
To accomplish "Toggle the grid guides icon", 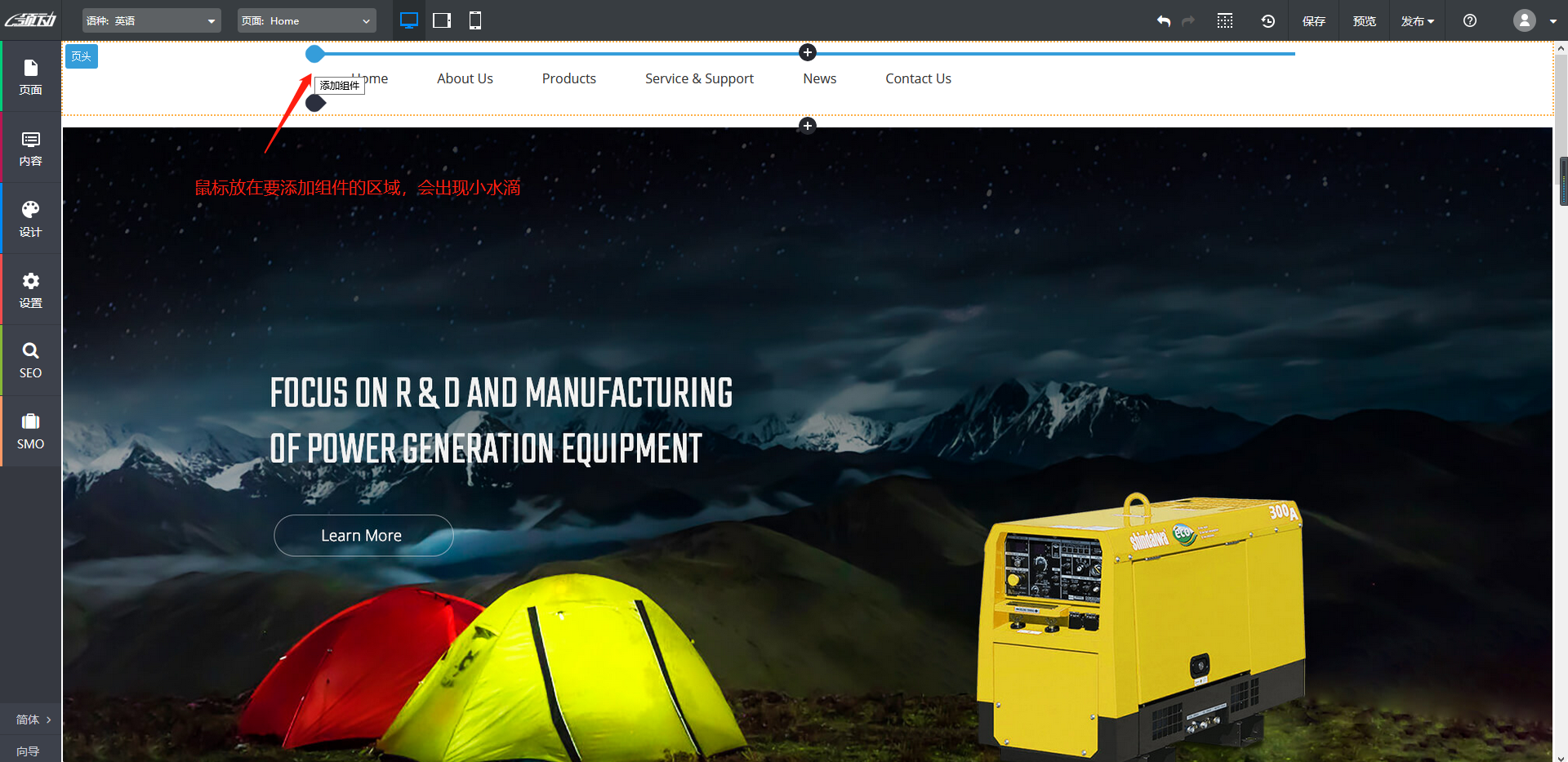I will click(x=1225, y=21).
